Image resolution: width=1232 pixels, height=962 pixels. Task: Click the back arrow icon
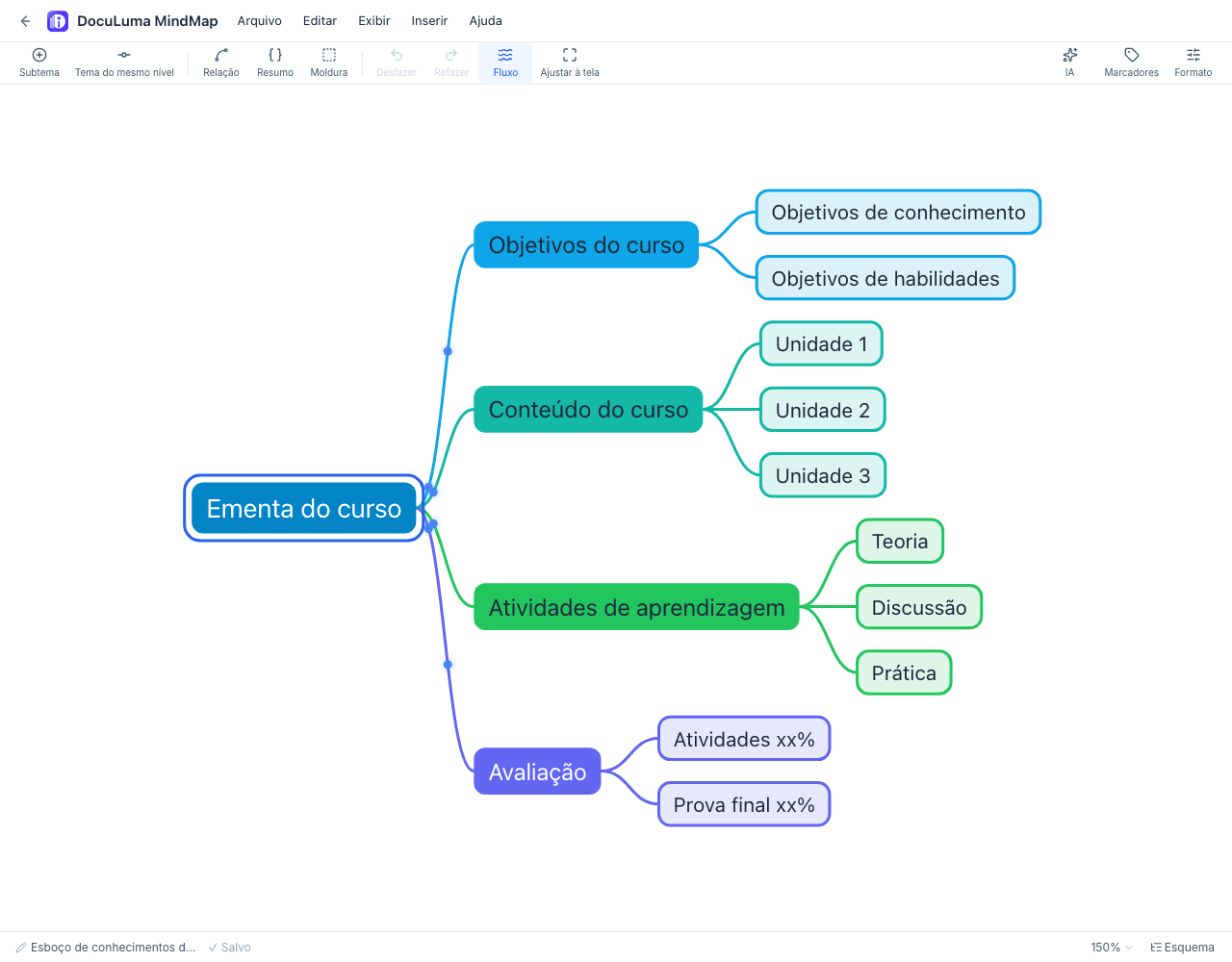[25, 21]
